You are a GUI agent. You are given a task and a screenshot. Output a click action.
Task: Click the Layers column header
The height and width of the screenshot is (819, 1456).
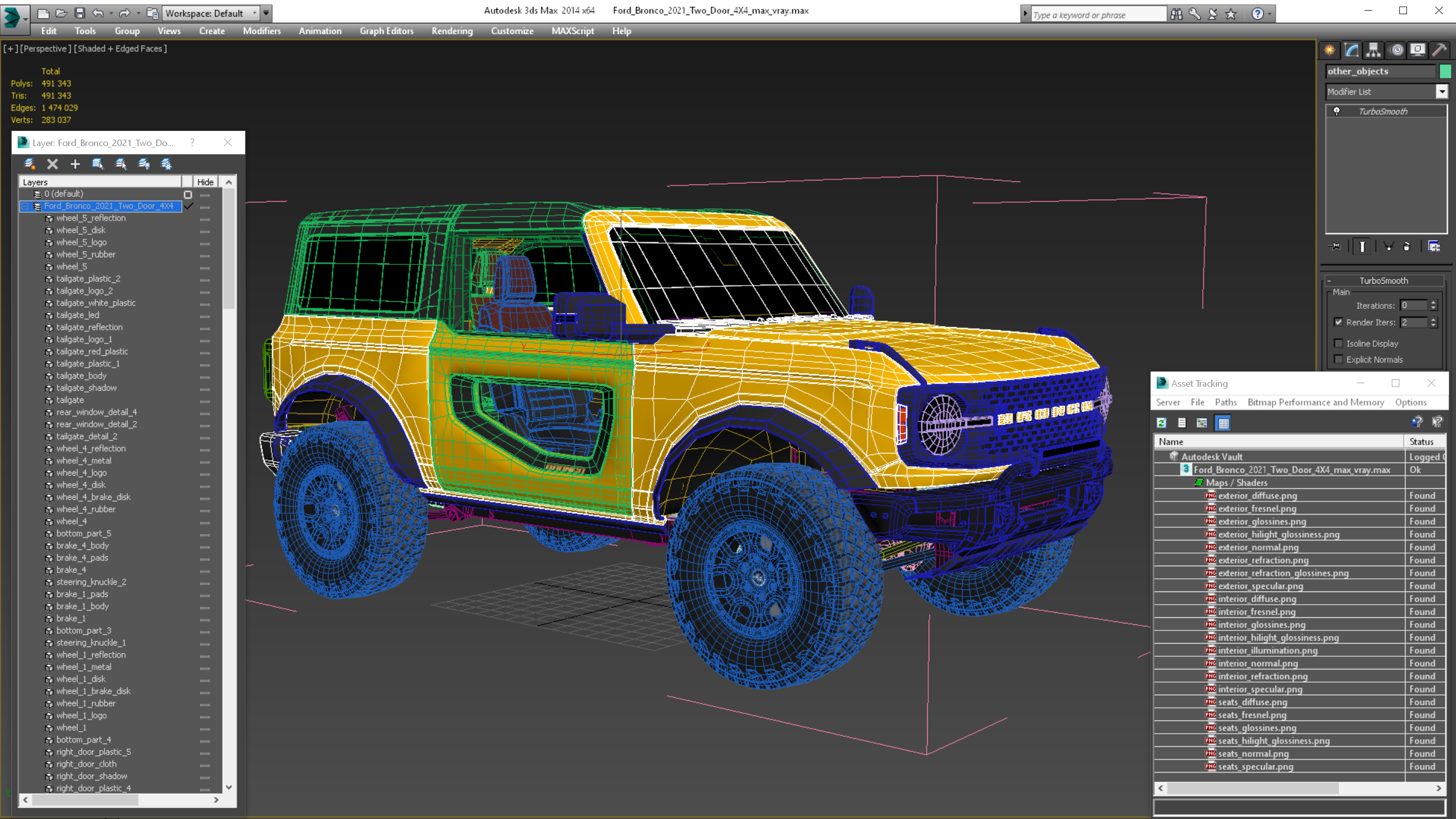tap(100, 182)
